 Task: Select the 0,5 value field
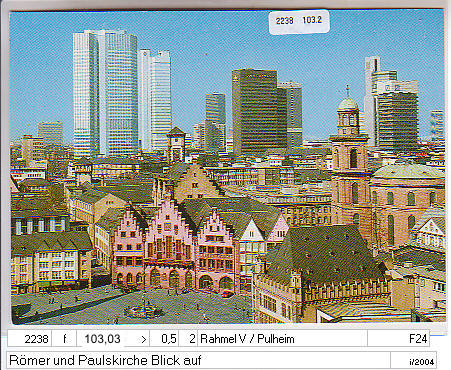164,339
